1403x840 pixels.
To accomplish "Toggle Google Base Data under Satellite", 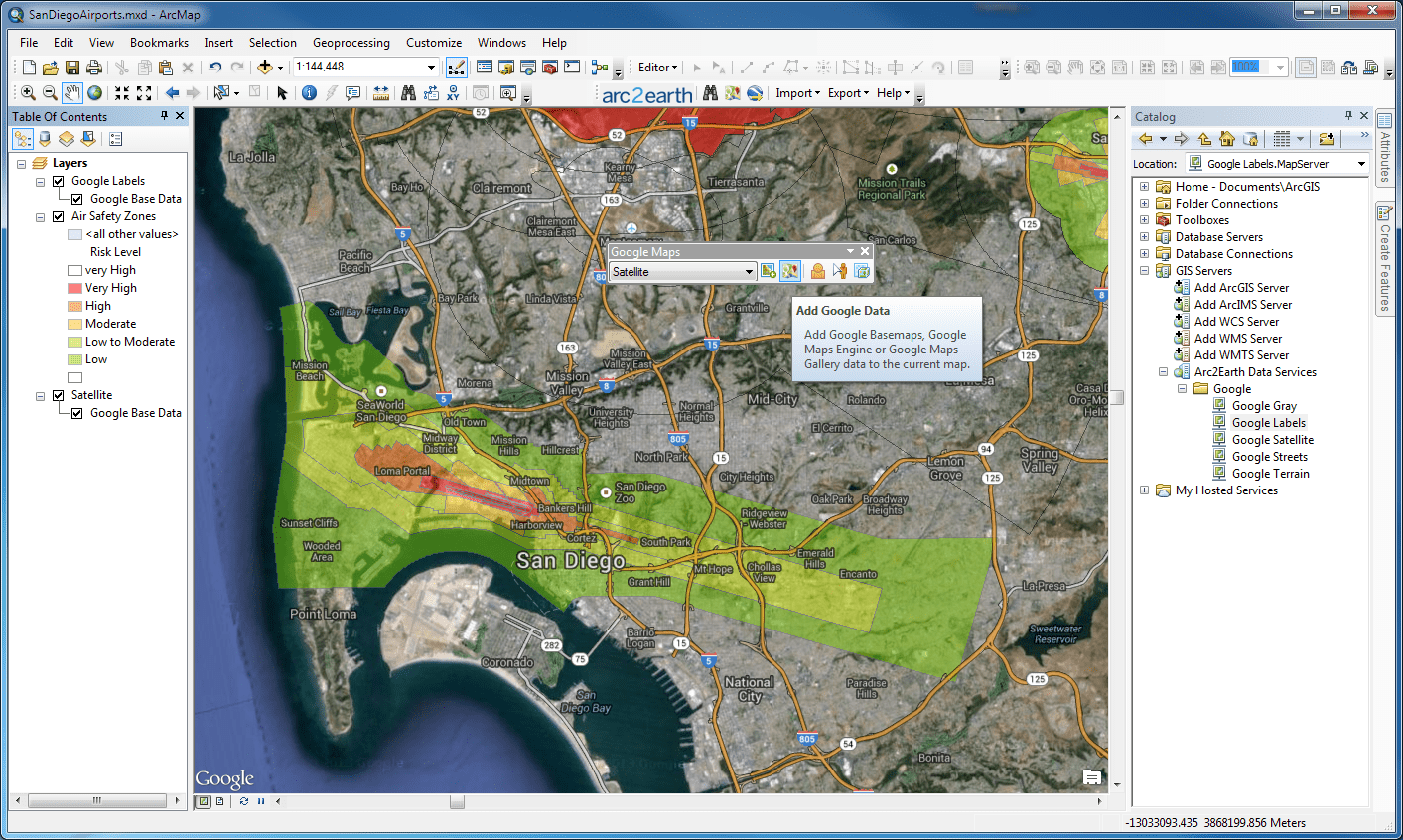I will [76, 413].
